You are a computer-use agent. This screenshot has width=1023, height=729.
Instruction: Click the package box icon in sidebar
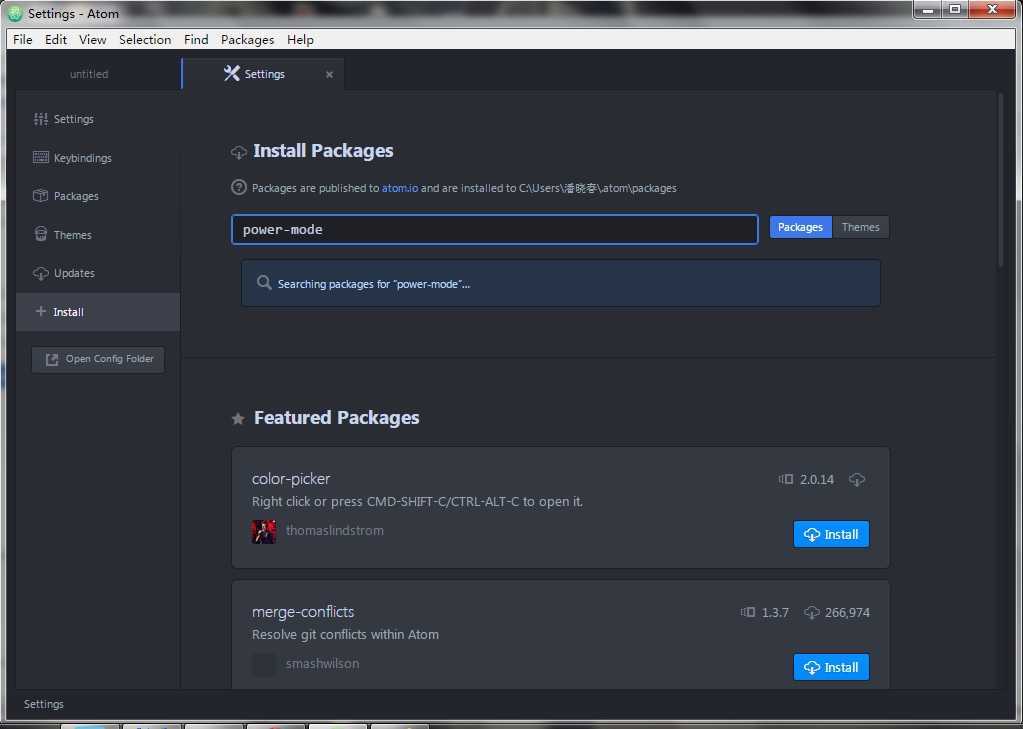pyautogui.click(x=40, y=196)
